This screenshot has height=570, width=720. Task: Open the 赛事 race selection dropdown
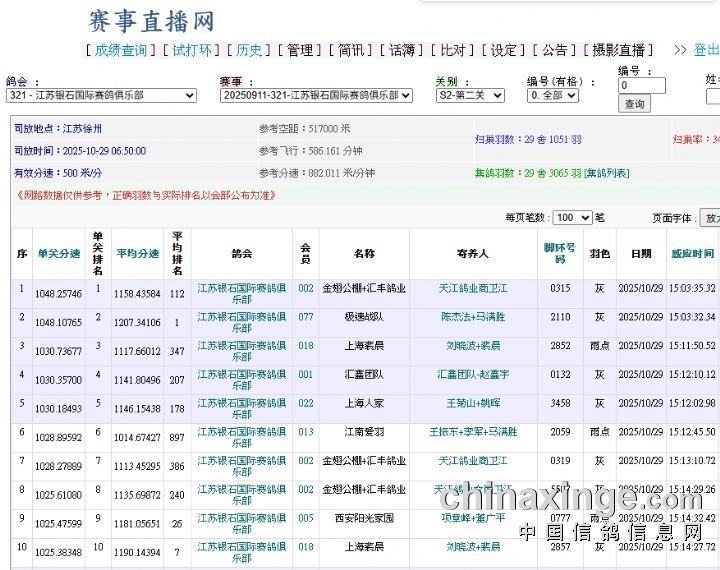point(317,96)
